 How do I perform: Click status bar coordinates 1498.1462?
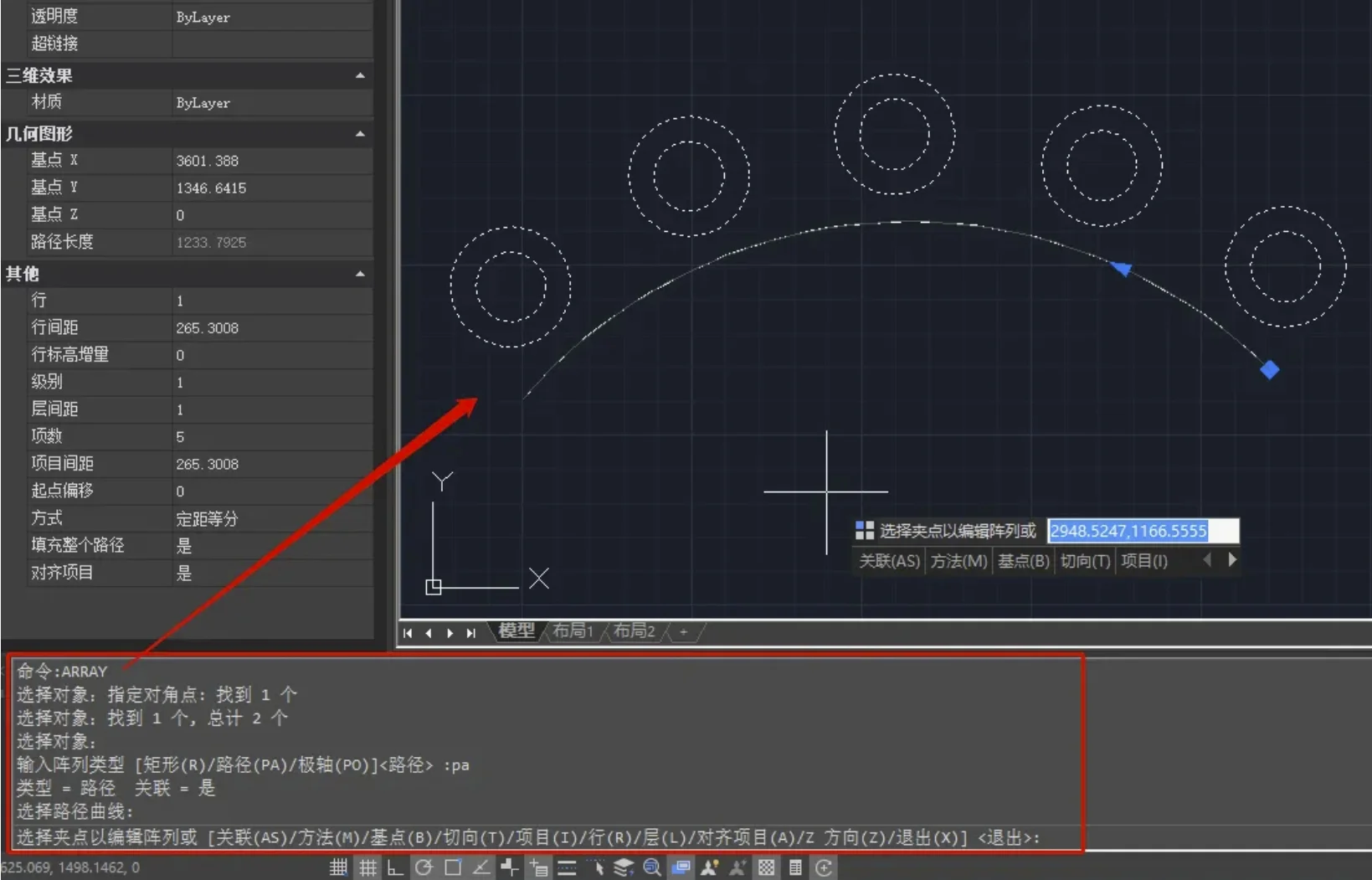coord(91,867)
